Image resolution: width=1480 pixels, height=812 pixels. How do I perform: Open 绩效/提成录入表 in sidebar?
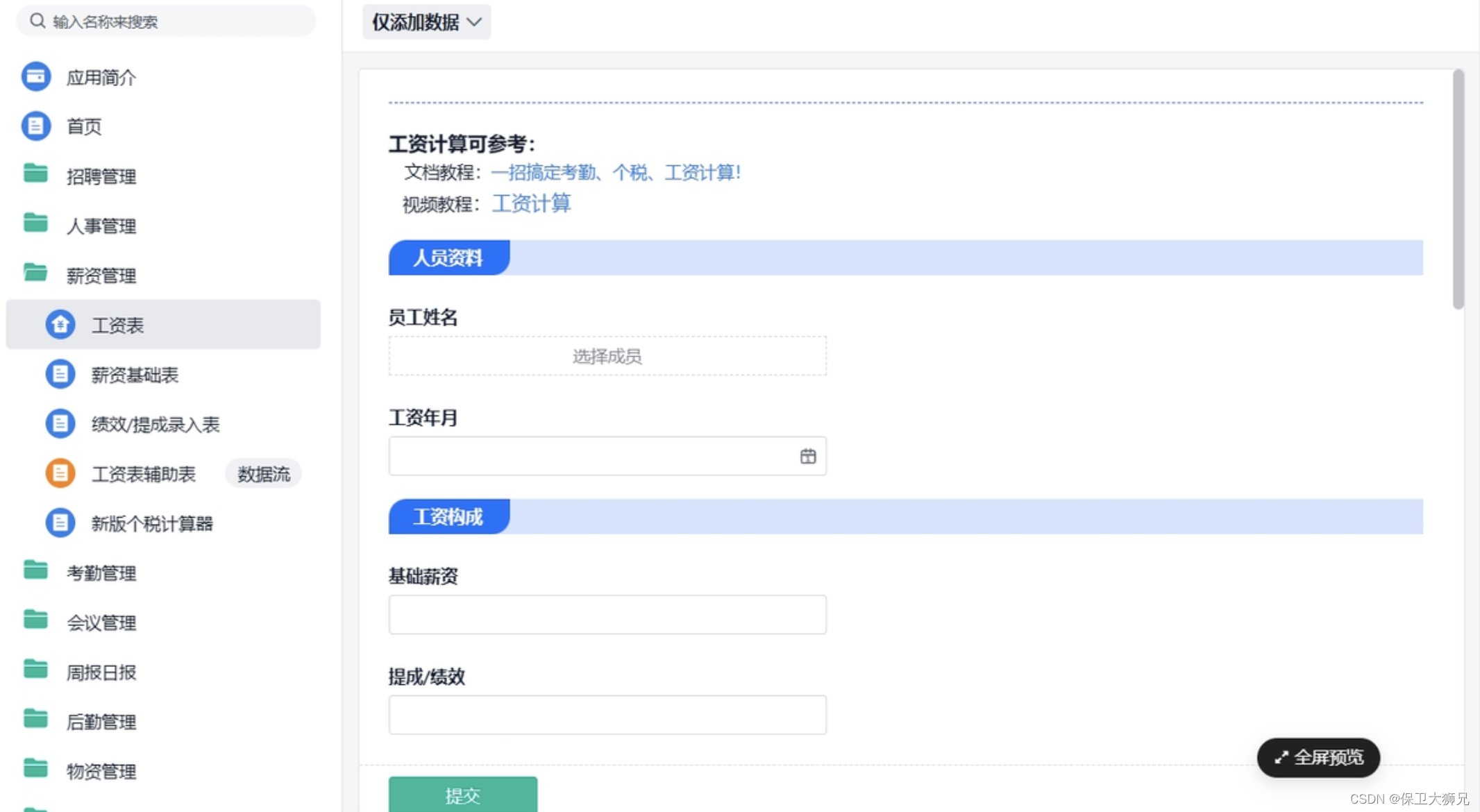(155, 425)
